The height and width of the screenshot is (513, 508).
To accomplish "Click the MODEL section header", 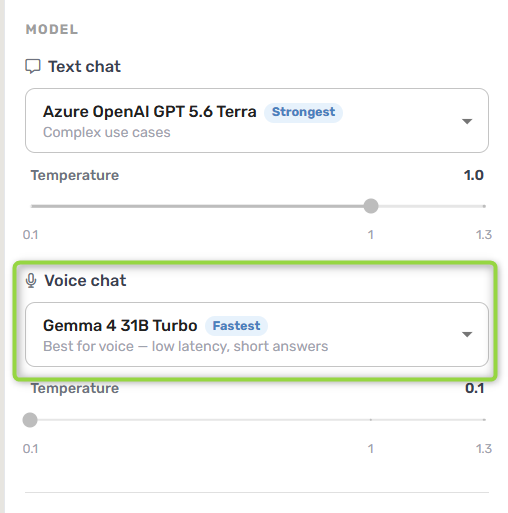I will [52, 29].
